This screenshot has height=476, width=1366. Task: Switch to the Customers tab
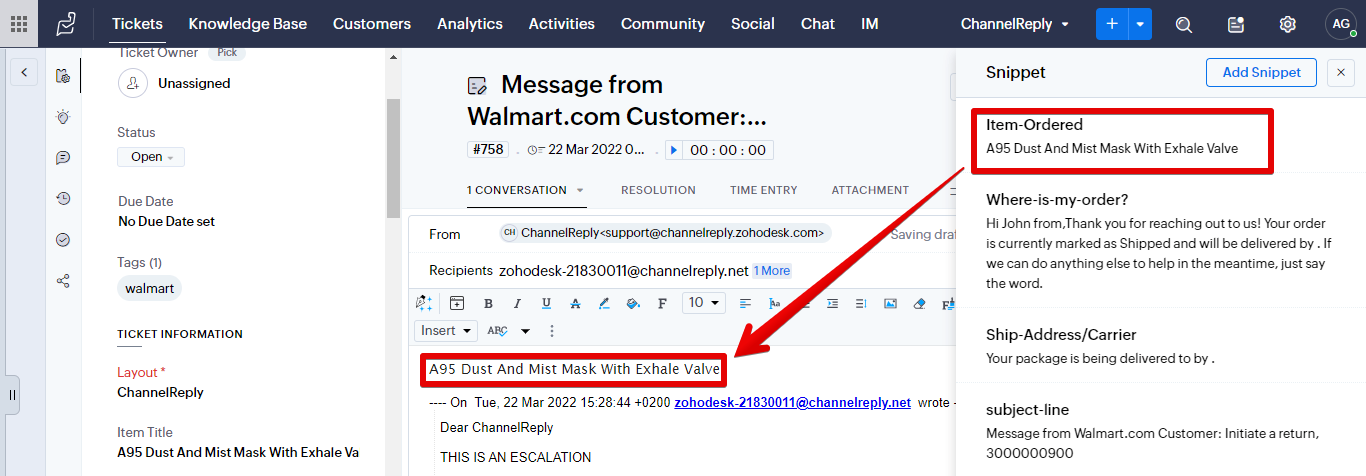372,24
